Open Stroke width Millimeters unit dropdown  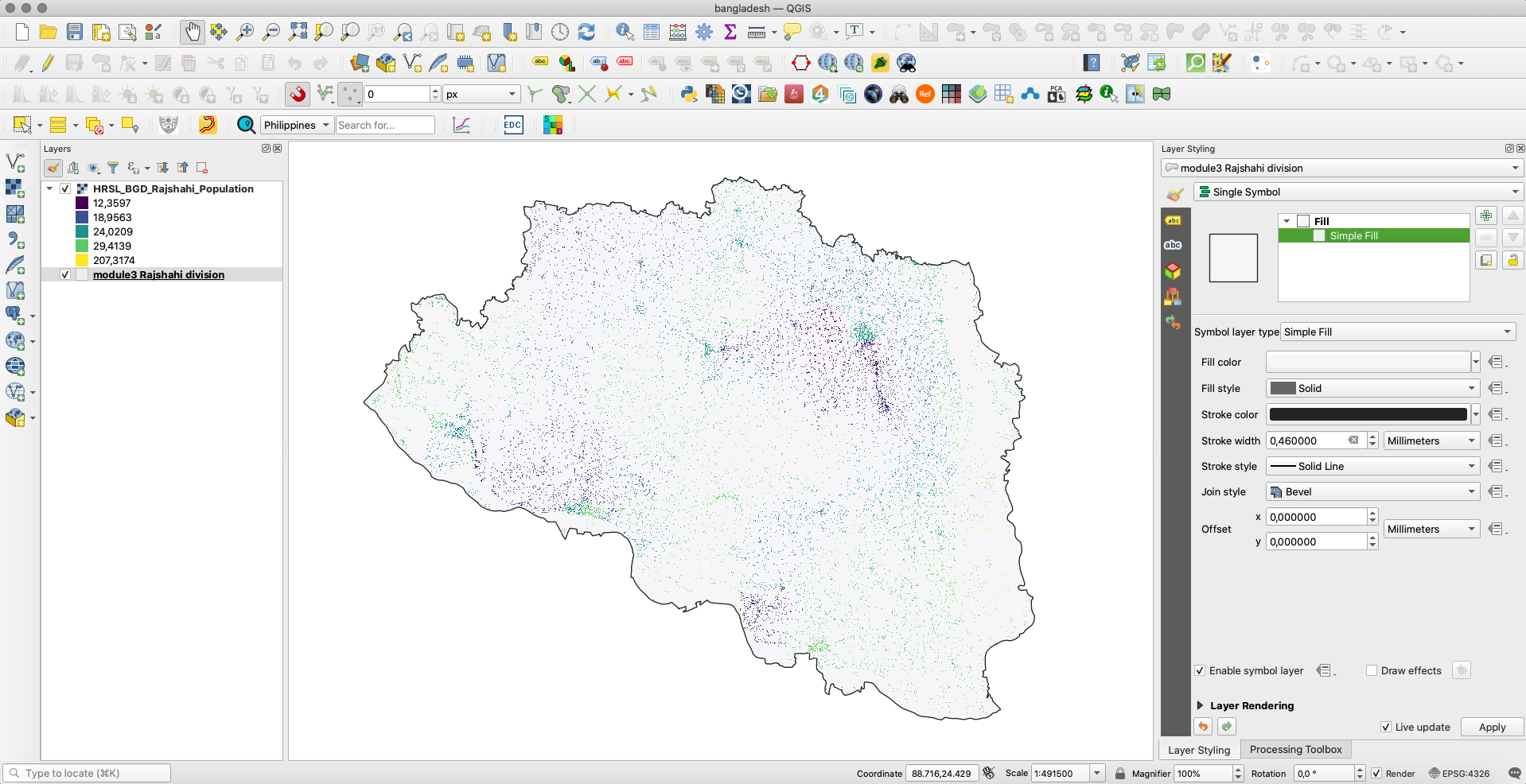[1432, 441]
